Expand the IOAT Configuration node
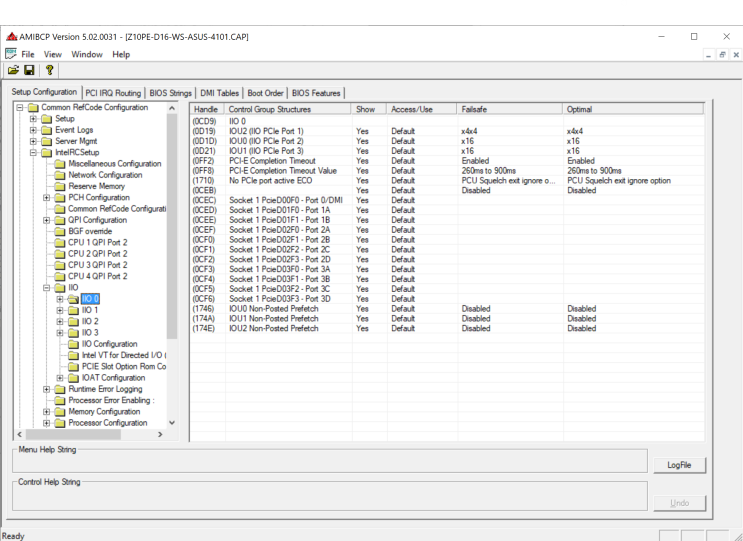 pyautogui.click(x=60, y=378)
